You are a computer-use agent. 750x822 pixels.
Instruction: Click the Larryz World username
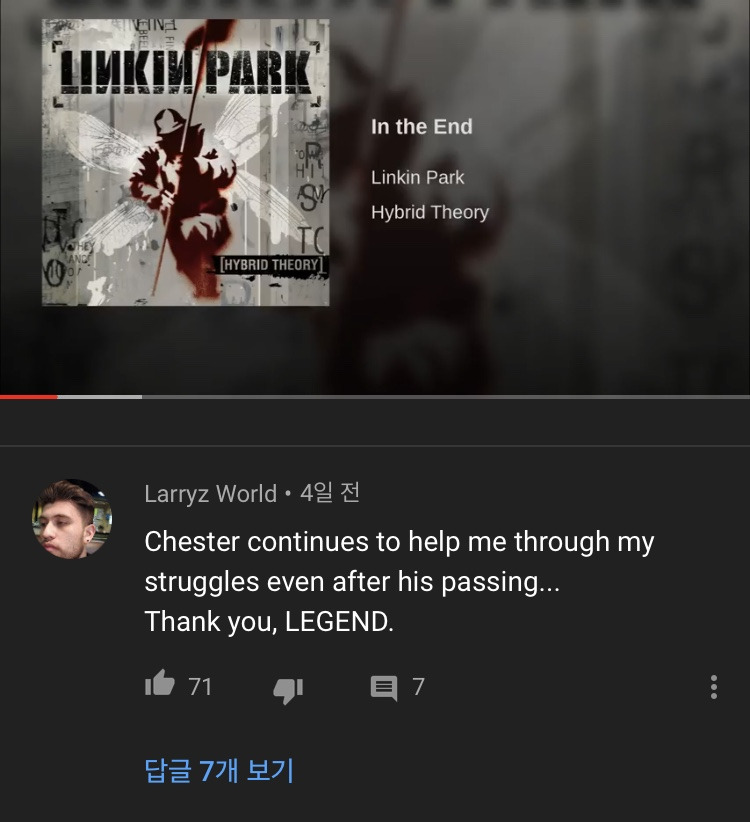point(210,494)
